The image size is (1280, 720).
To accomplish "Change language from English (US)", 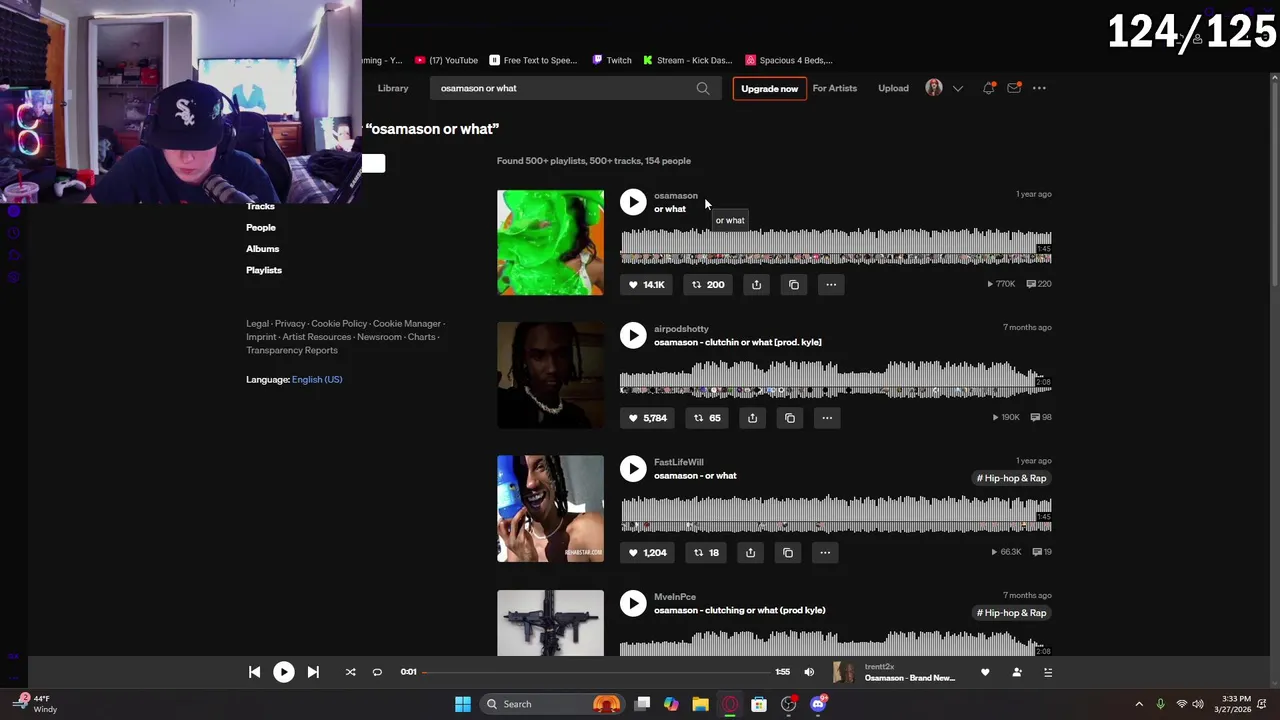I will [317, 380].
